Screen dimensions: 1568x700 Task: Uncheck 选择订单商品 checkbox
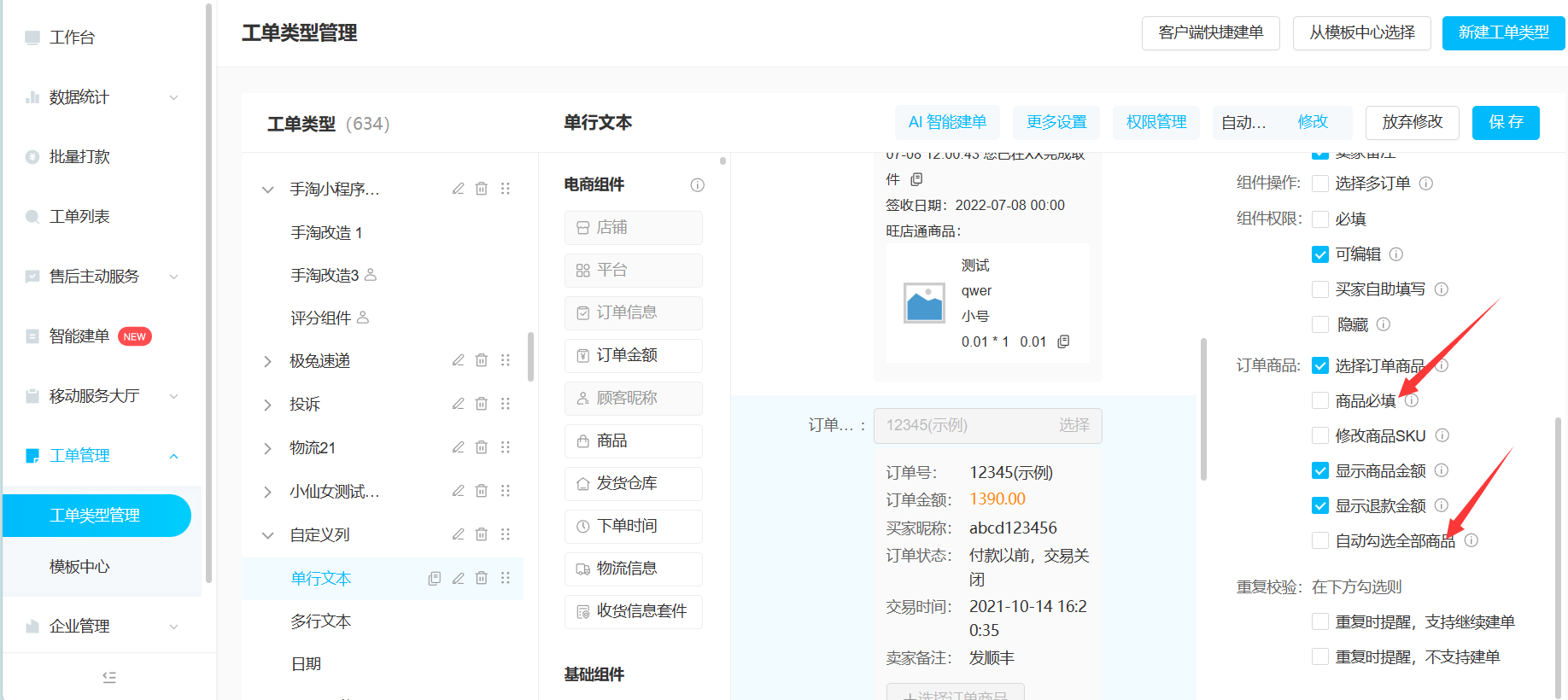click(x=1320, y=365)
